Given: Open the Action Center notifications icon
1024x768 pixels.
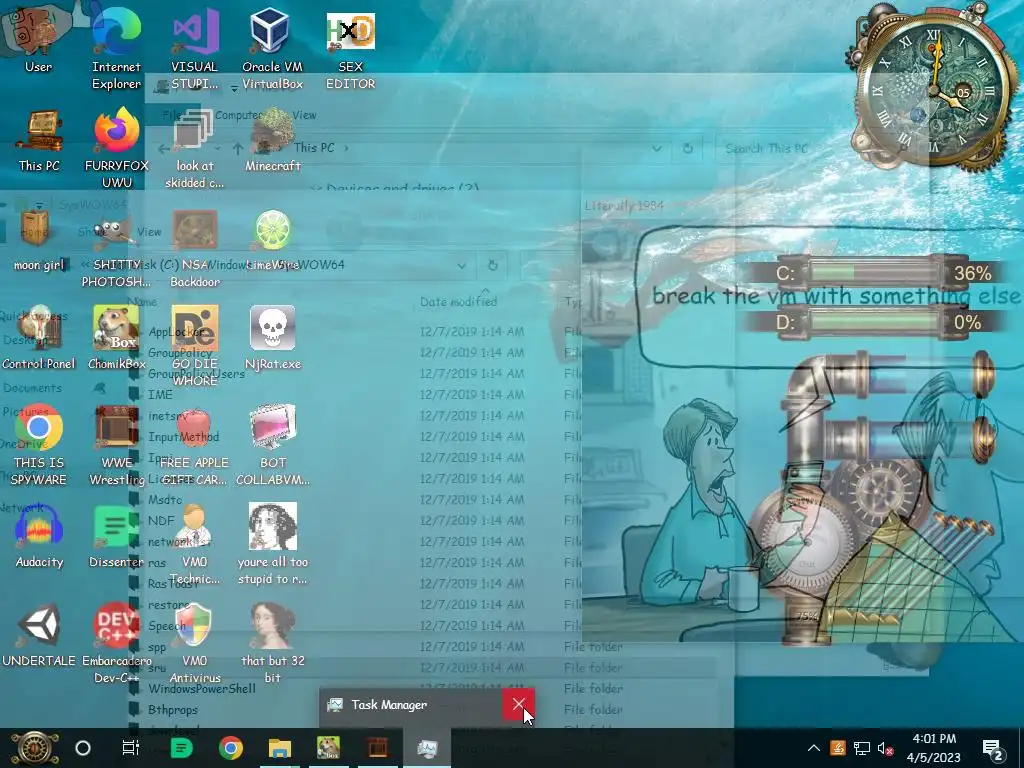Looking at the screenshot, I should 993,750.
